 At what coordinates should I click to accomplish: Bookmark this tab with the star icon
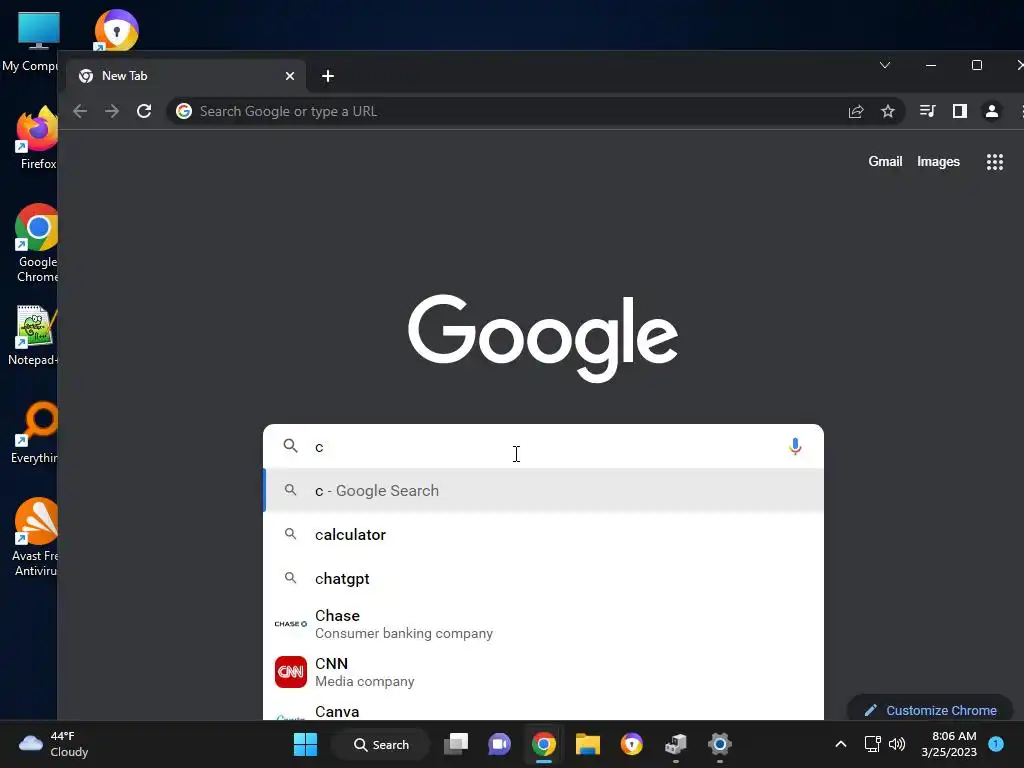click(888, 111)
